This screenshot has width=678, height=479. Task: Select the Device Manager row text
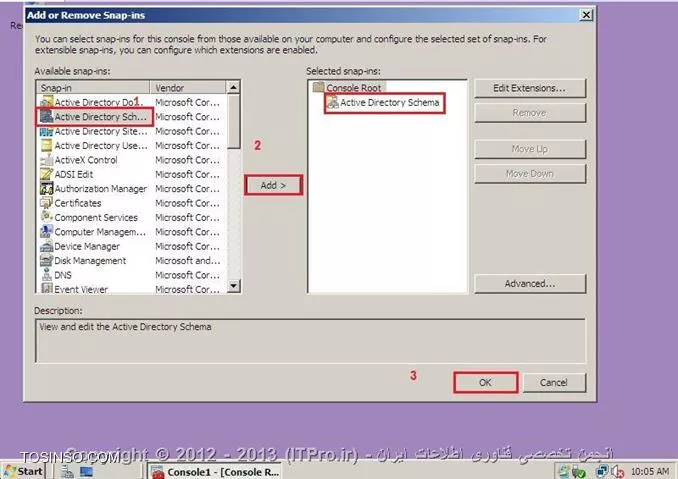pos(87,246)
